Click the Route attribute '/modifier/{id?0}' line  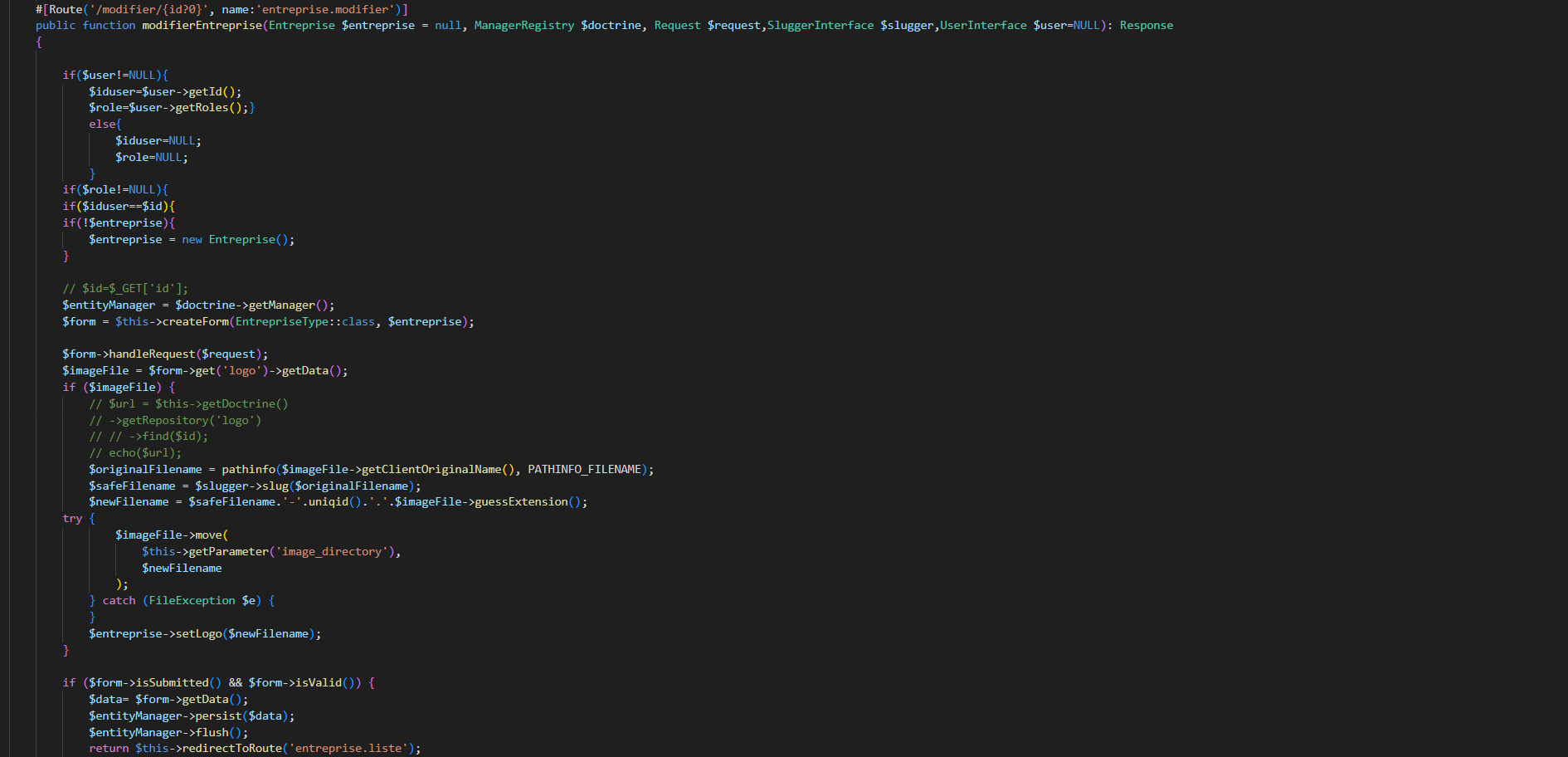tap(222, 9)
